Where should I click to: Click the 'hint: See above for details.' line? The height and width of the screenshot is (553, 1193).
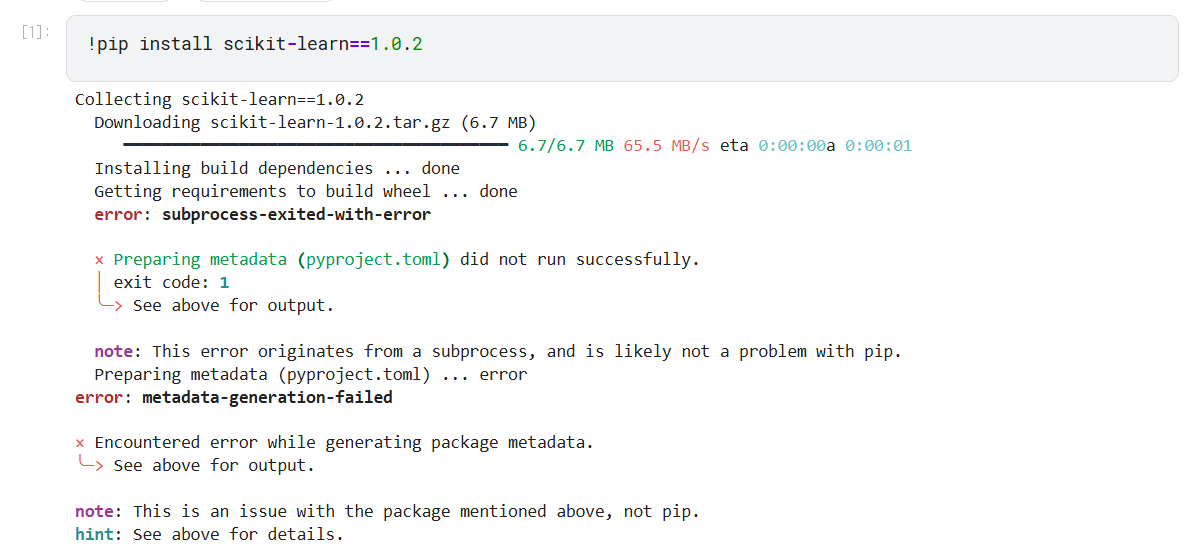click(209, 534)
